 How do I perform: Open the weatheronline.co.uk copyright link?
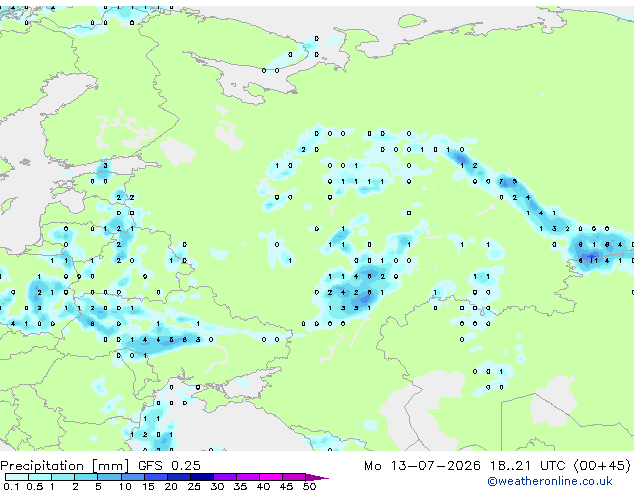point(550,481)
